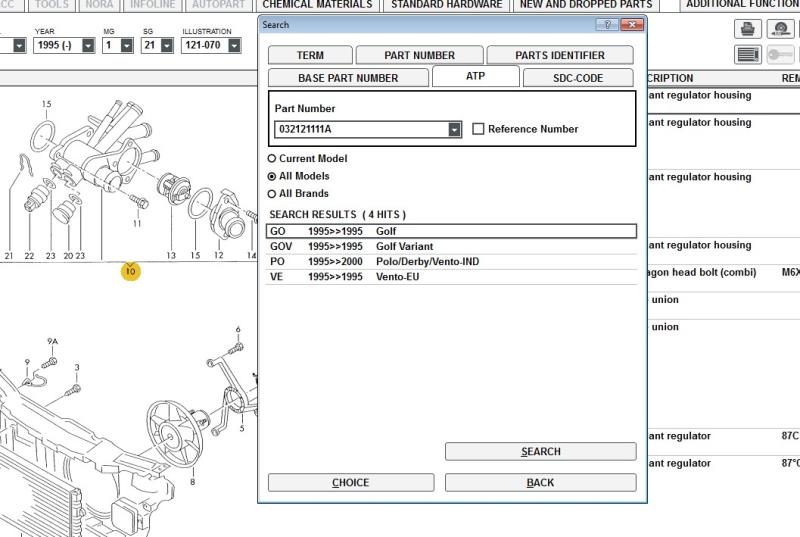Image resolution: width=800 pixels, height=537 pixels.
Task: Switch to the SDC-CODE tab
Action: [x=578, y=78]
